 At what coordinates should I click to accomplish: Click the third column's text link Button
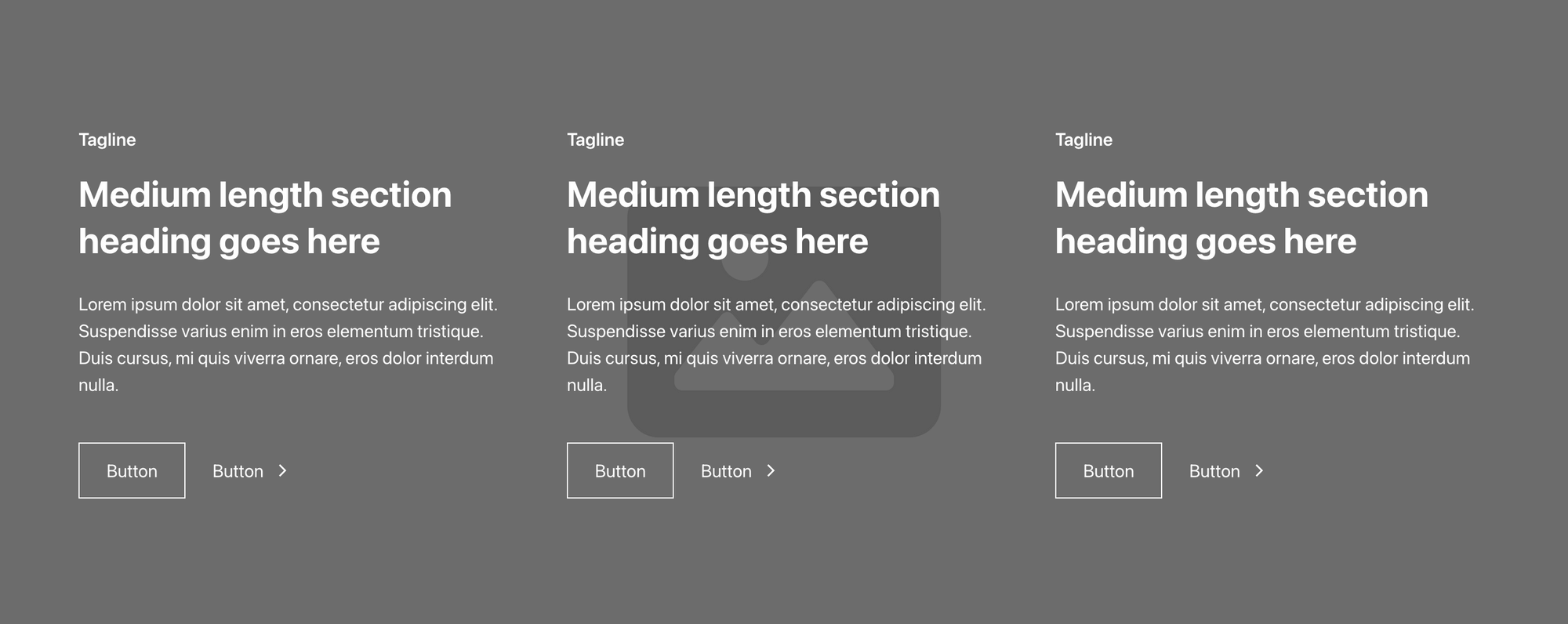coord(1214,471)
